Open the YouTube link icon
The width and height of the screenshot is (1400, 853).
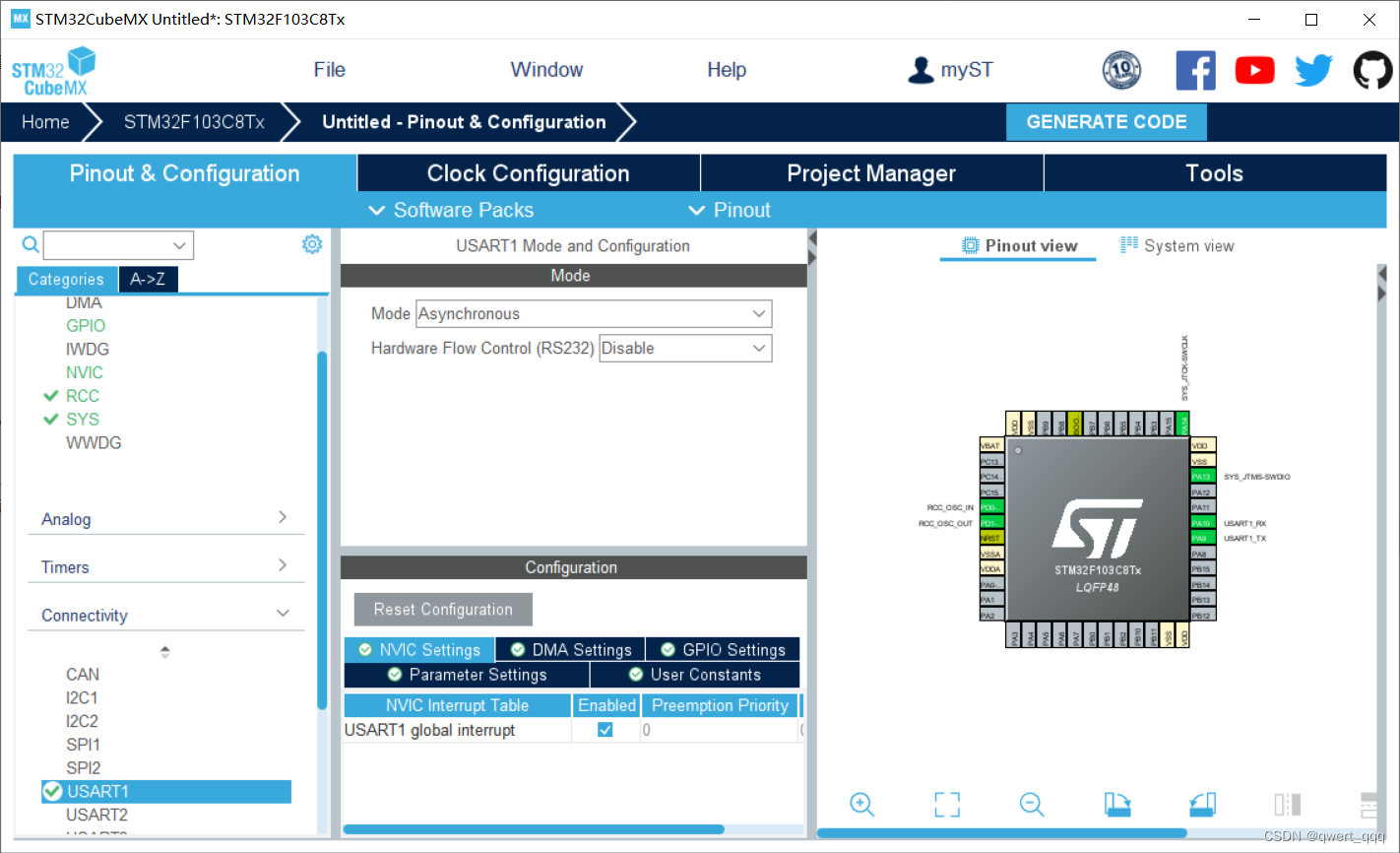tap(1254, 70)
